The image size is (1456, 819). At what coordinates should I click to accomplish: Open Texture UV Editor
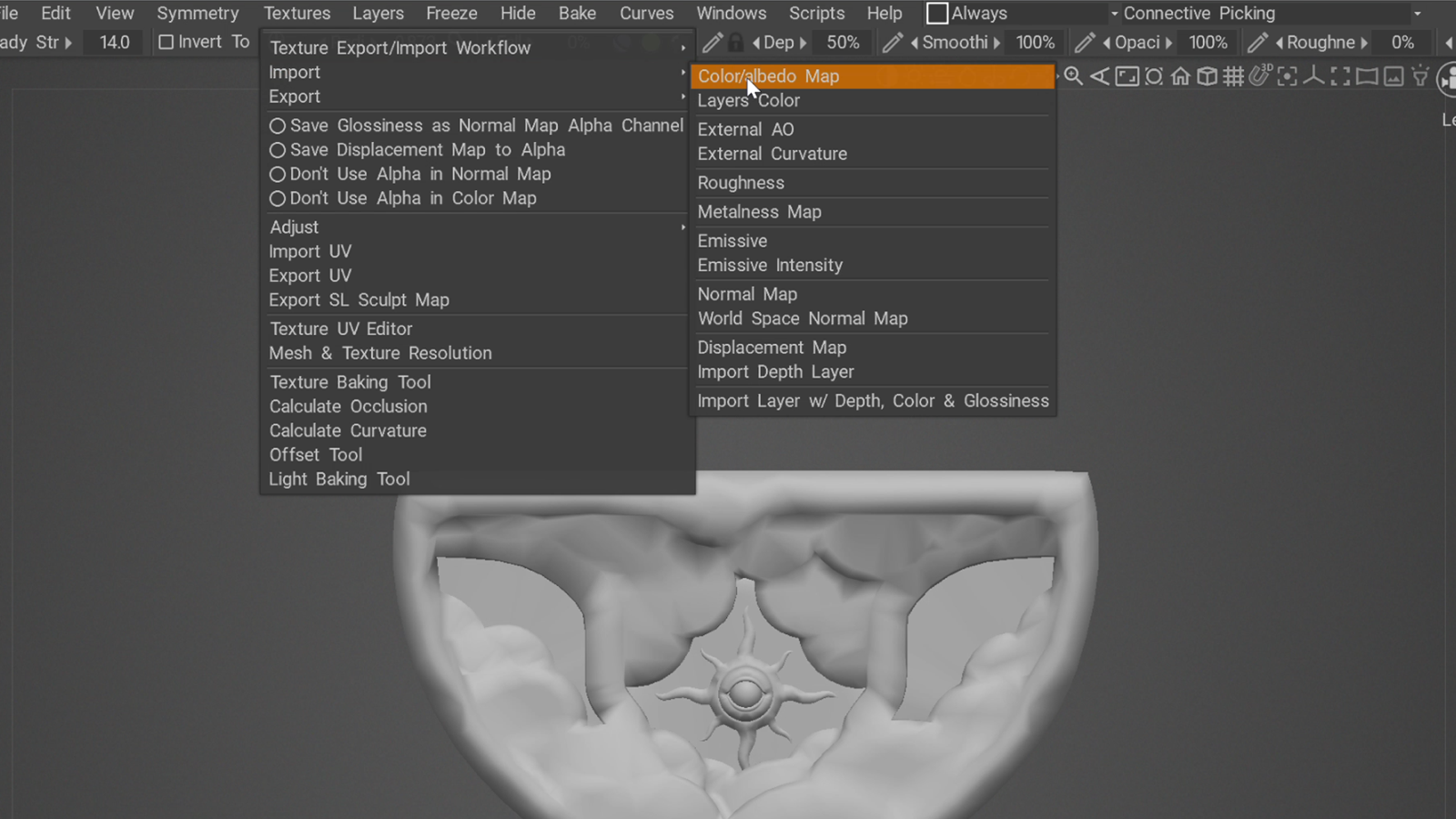coord(341,329)
